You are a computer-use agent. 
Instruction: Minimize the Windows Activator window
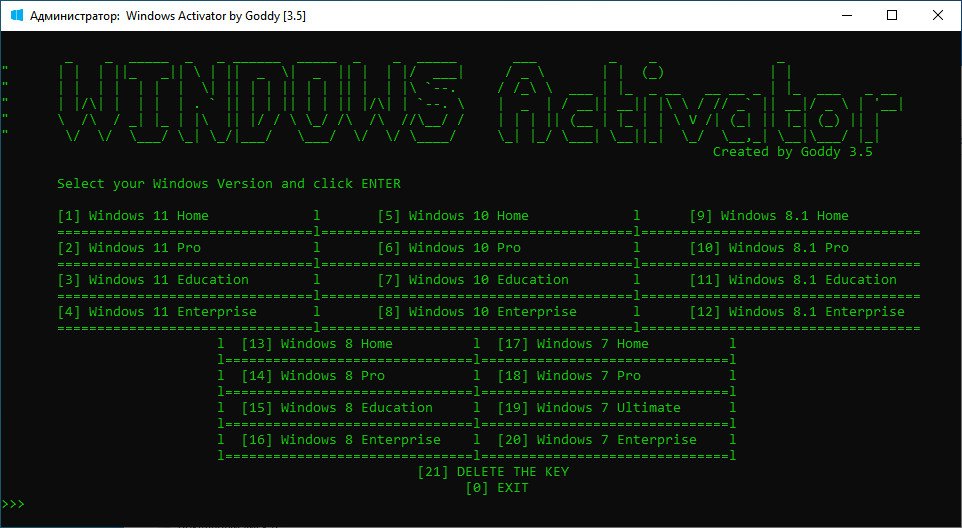point(847,15)
